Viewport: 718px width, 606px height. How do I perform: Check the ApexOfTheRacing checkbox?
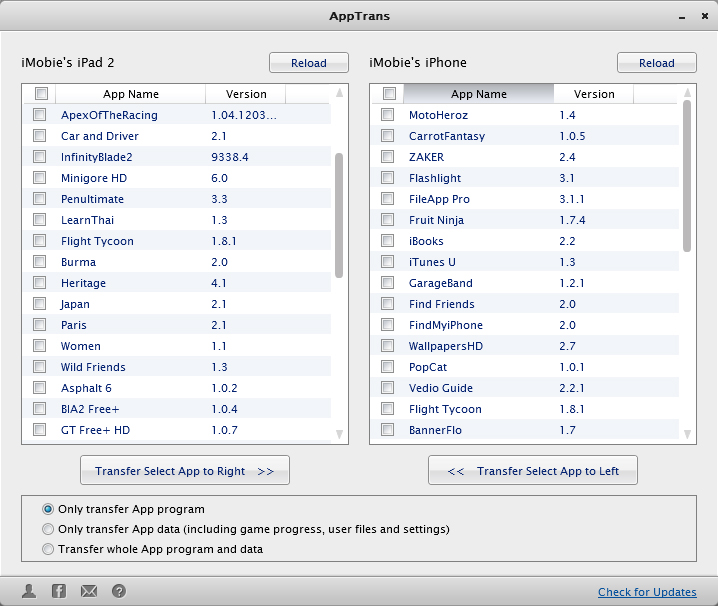click(x=39, y=115)
